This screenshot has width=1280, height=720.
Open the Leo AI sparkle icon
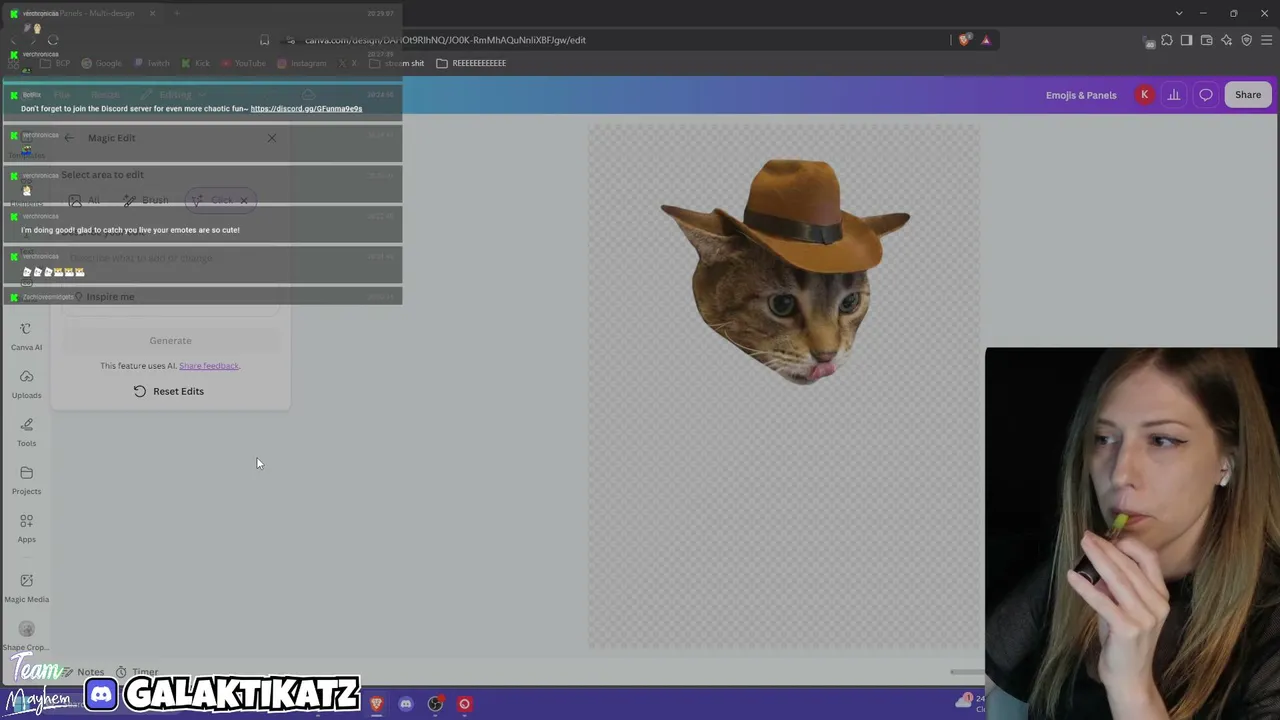1226,40
